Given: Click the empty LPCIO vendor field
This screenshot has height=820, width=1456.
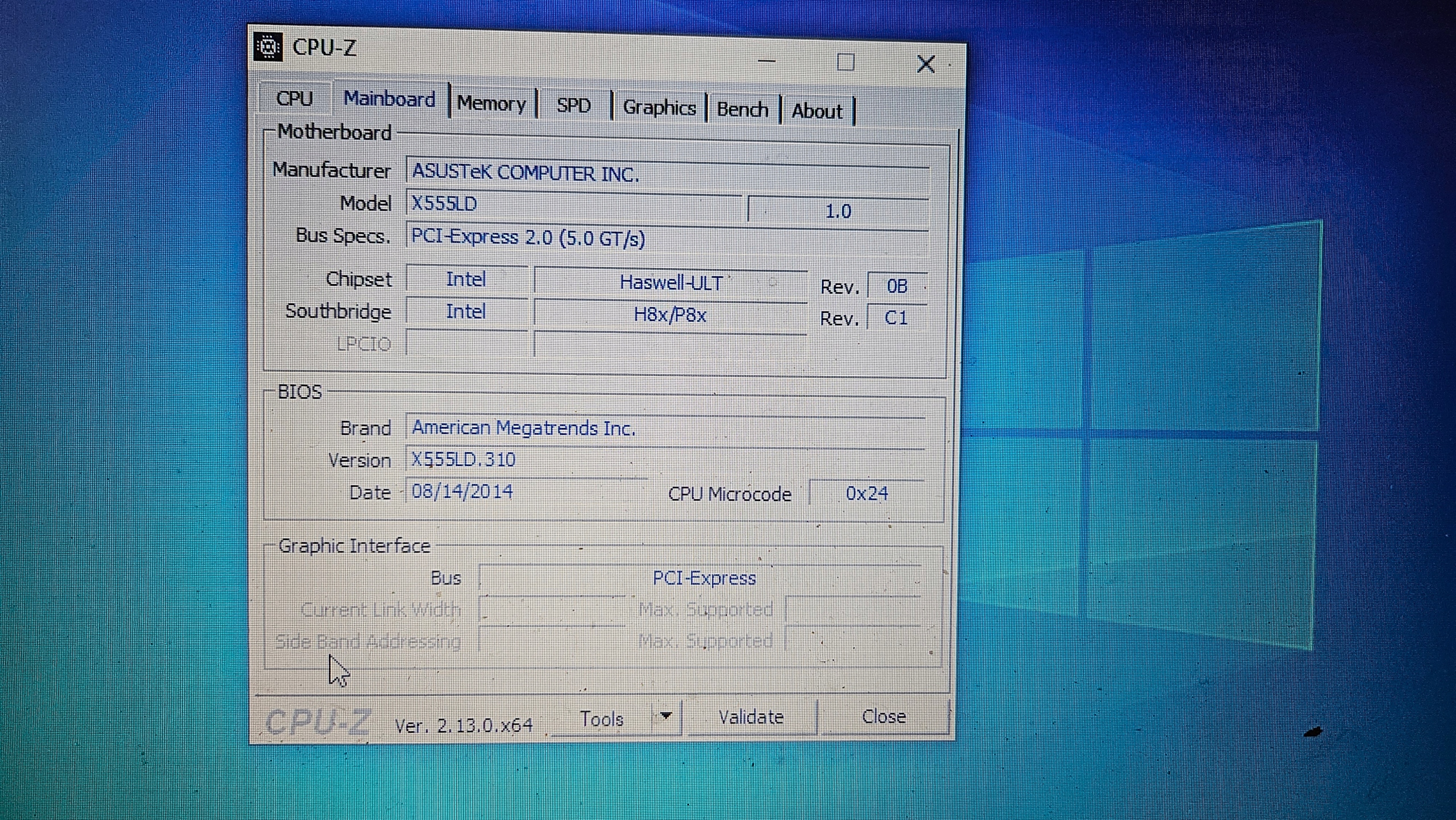Looking at the screenshot, I should (x=467, y=344).
